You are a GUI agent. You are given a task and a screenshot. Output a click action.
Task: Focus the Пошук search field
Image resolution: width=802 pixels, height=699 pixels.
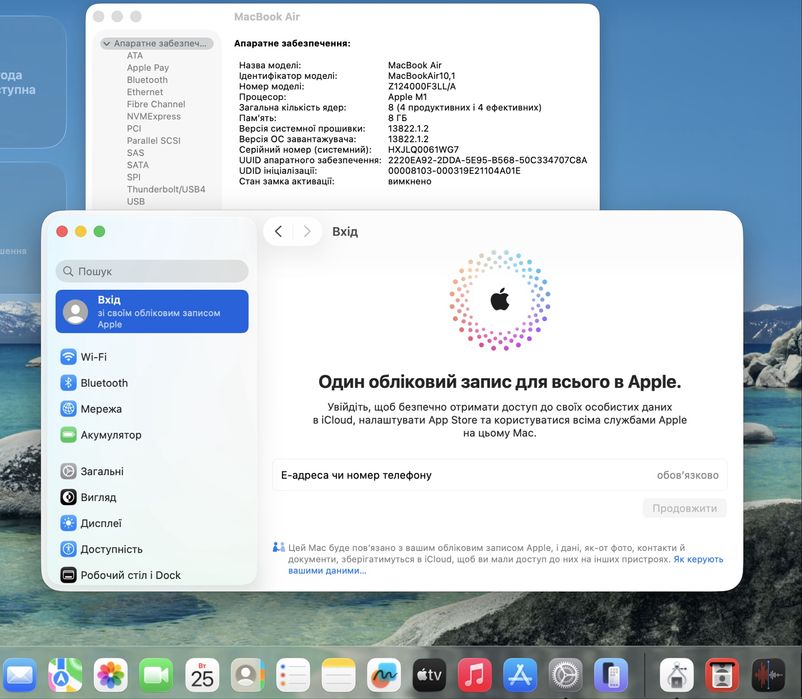[x=152, y=271]
